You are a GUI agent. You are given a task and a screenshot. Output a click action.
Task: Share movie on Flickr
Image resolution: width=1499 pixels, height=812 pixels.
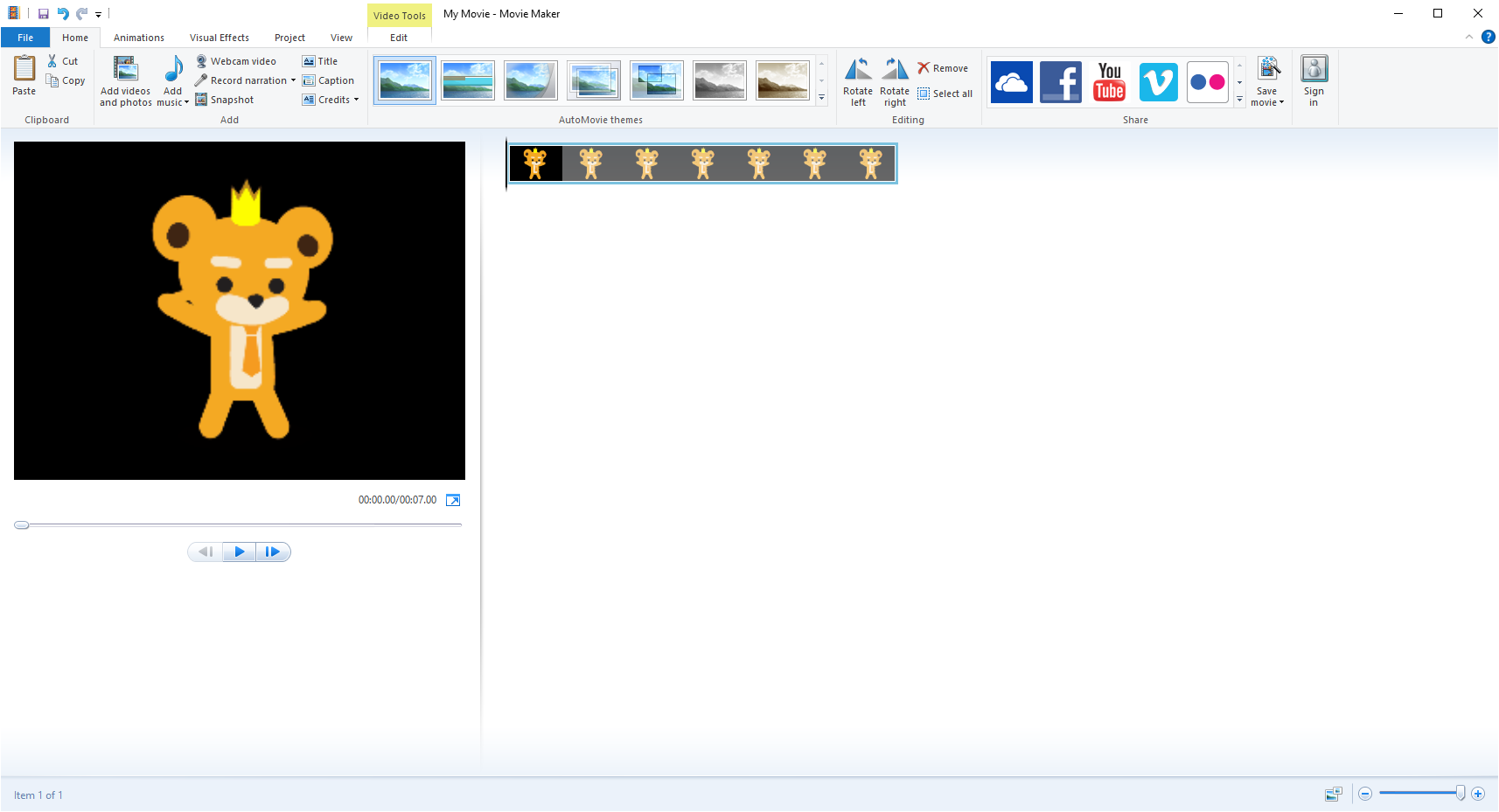[1207, 82]
